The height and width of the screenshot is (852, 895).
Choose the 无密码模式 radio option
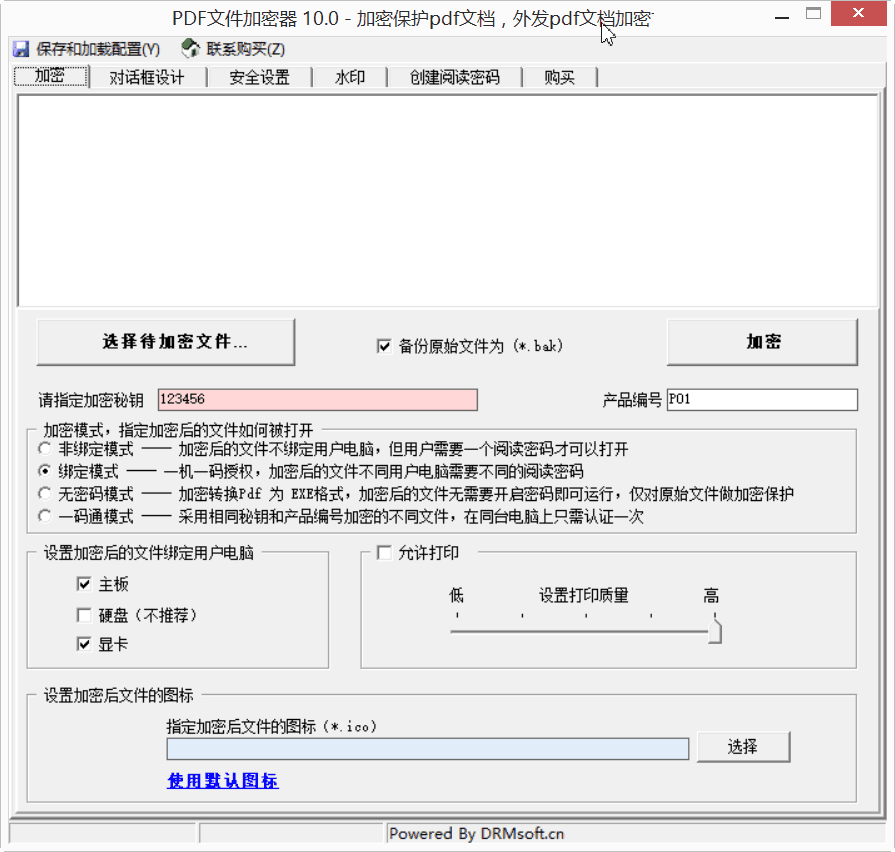[x=44, y=494]
